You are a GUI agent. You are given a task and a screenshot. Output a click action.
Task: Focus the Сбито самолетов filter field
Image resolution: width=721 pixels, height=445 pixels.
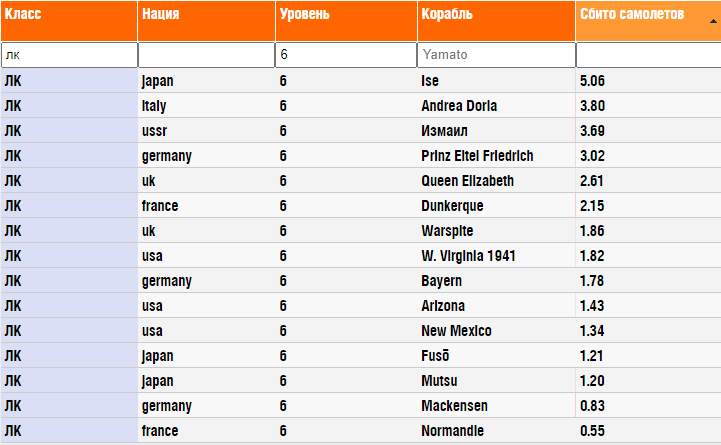pos(648,55)
